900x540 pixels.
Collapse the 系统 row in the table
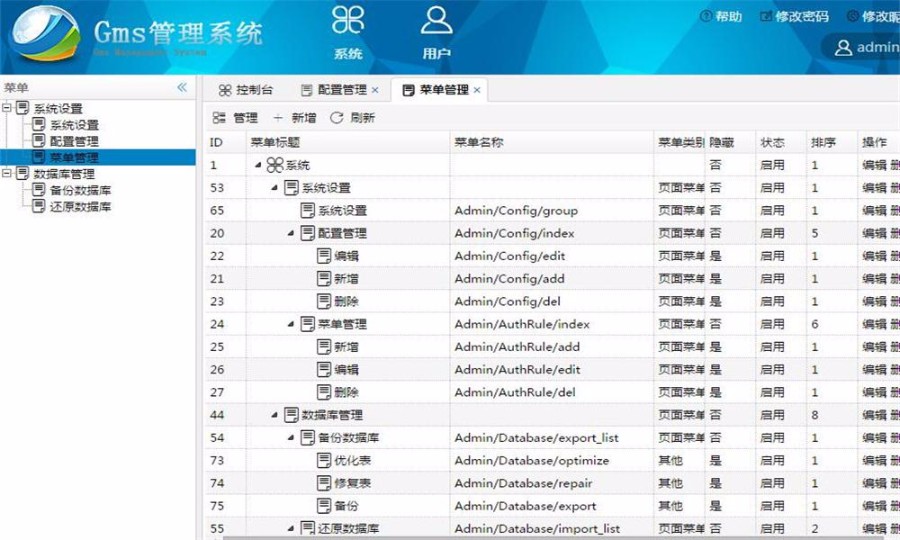(258, 165)
